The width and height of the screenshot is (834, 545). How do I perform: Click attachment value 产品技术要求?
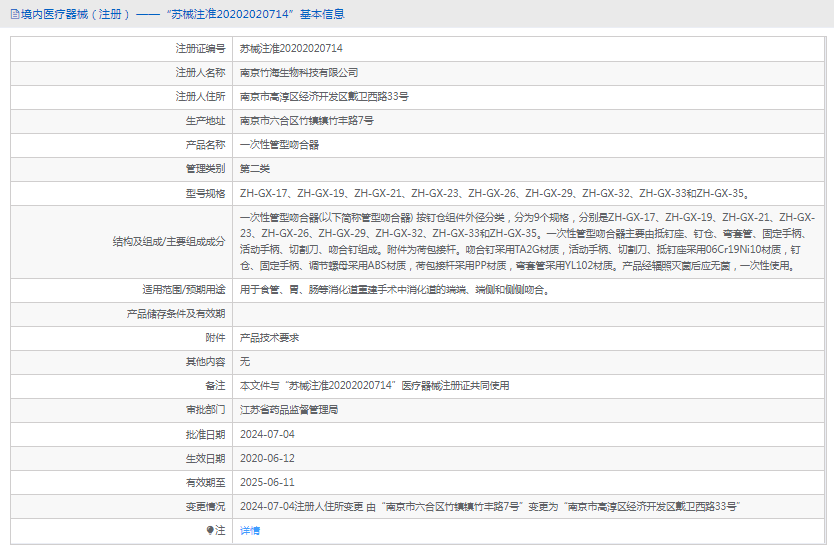(x=269, y=338)
